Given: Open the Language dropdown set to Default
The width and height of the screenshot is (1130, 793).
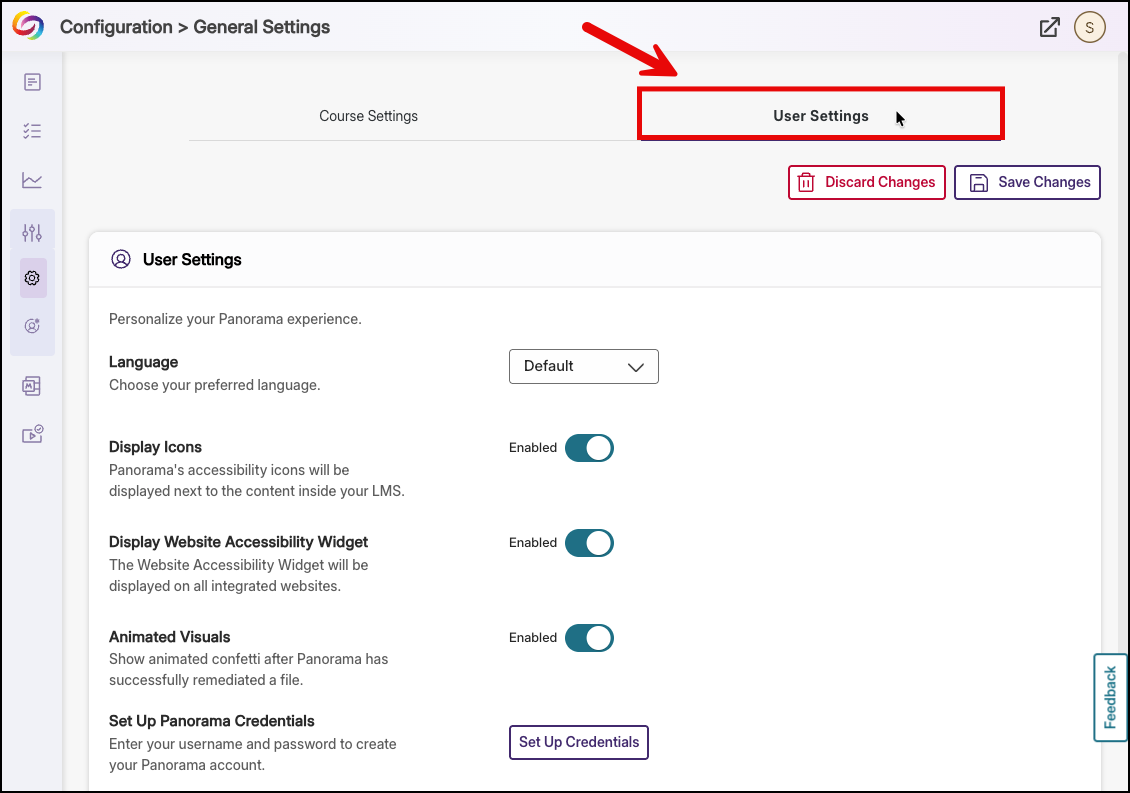Looking at the screenshot, I should point(584,366).
